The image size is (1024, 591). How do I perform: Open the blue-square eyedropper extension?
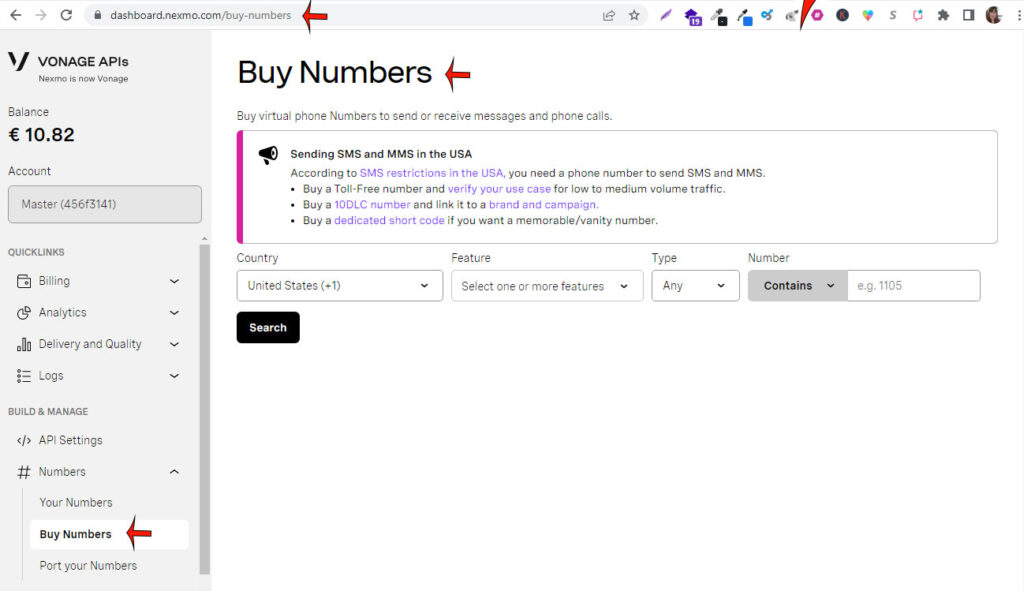point(744,16)
